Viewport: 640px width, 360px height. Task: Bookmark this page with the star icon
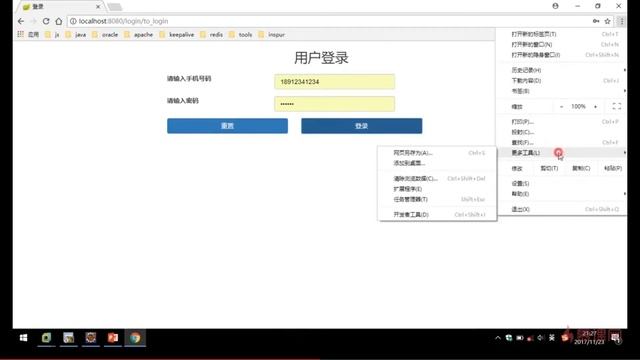607,21
